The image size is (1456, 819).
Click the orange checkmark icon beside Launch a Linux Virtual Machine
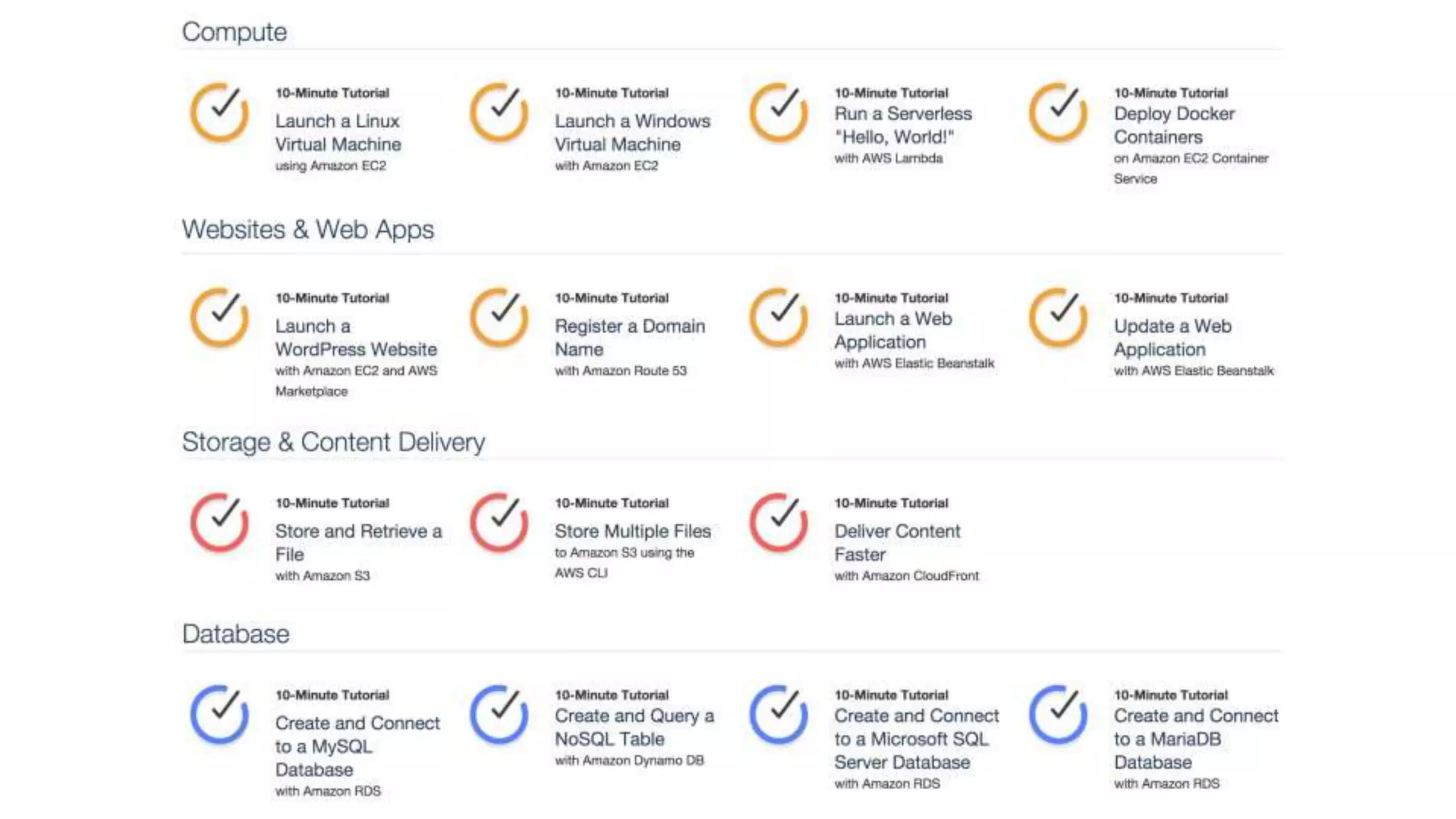point(220,112)
